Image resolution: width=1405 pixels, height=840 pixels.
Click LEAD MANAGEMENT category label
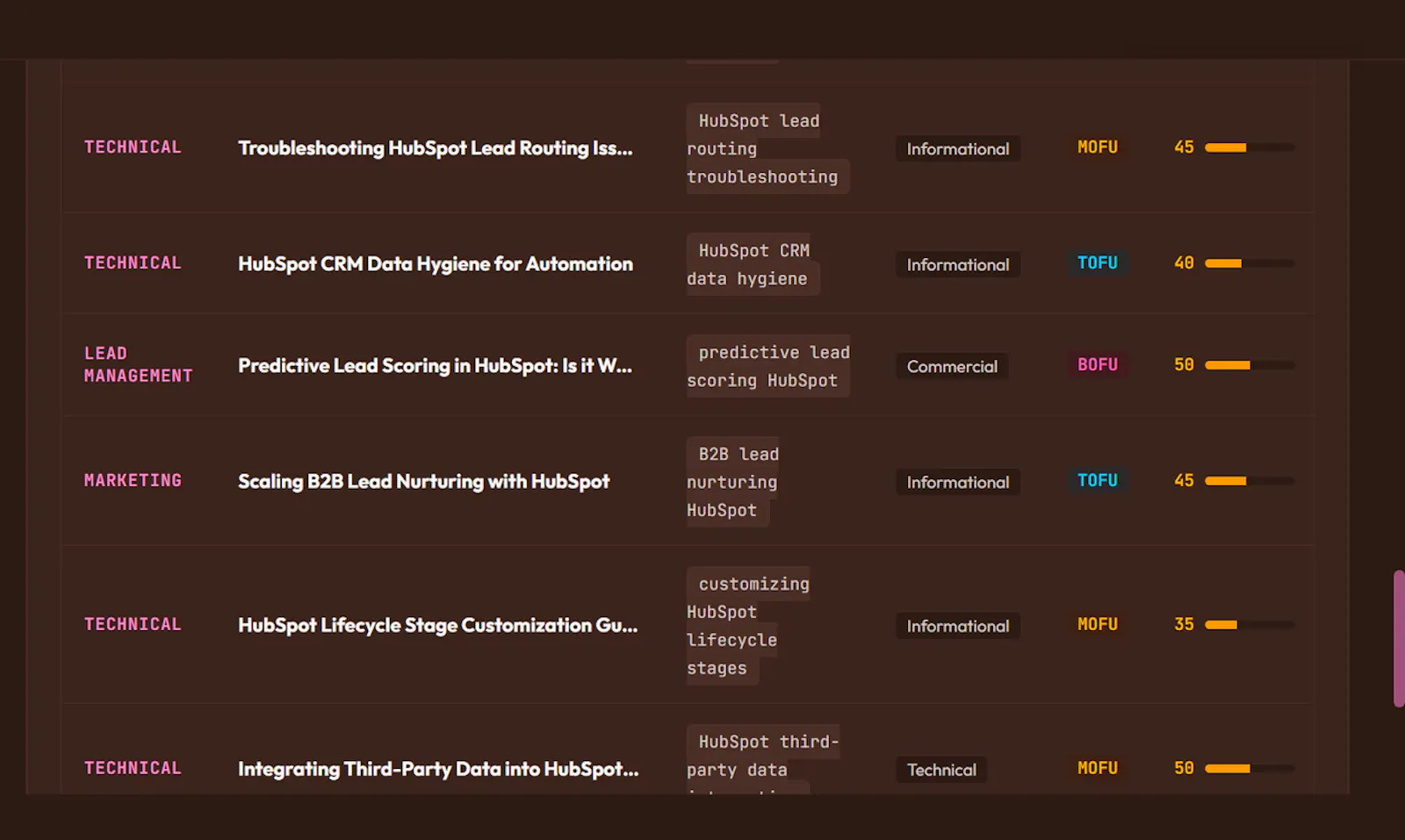[138, 364]
